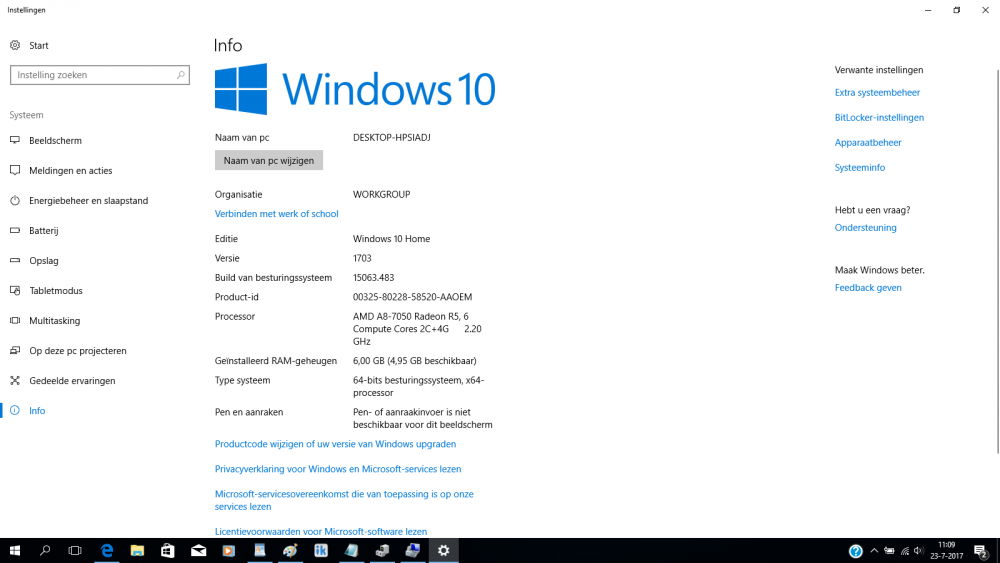Click the magnifier icon in search box
The width and height of the screenshot is (1000, 563).
click(180, 75)
